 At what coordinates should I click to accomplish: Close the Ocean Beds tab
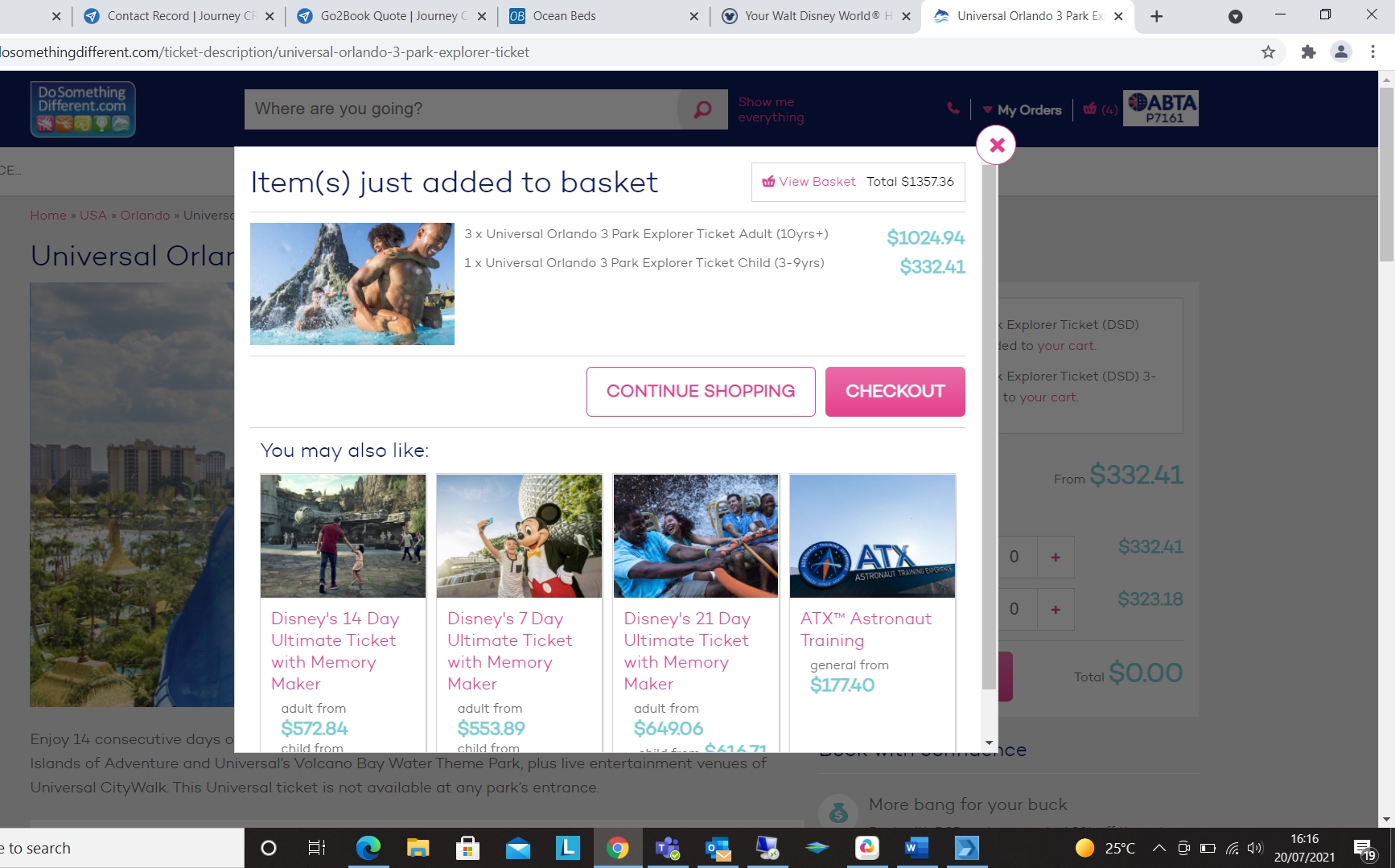(693, 16)
